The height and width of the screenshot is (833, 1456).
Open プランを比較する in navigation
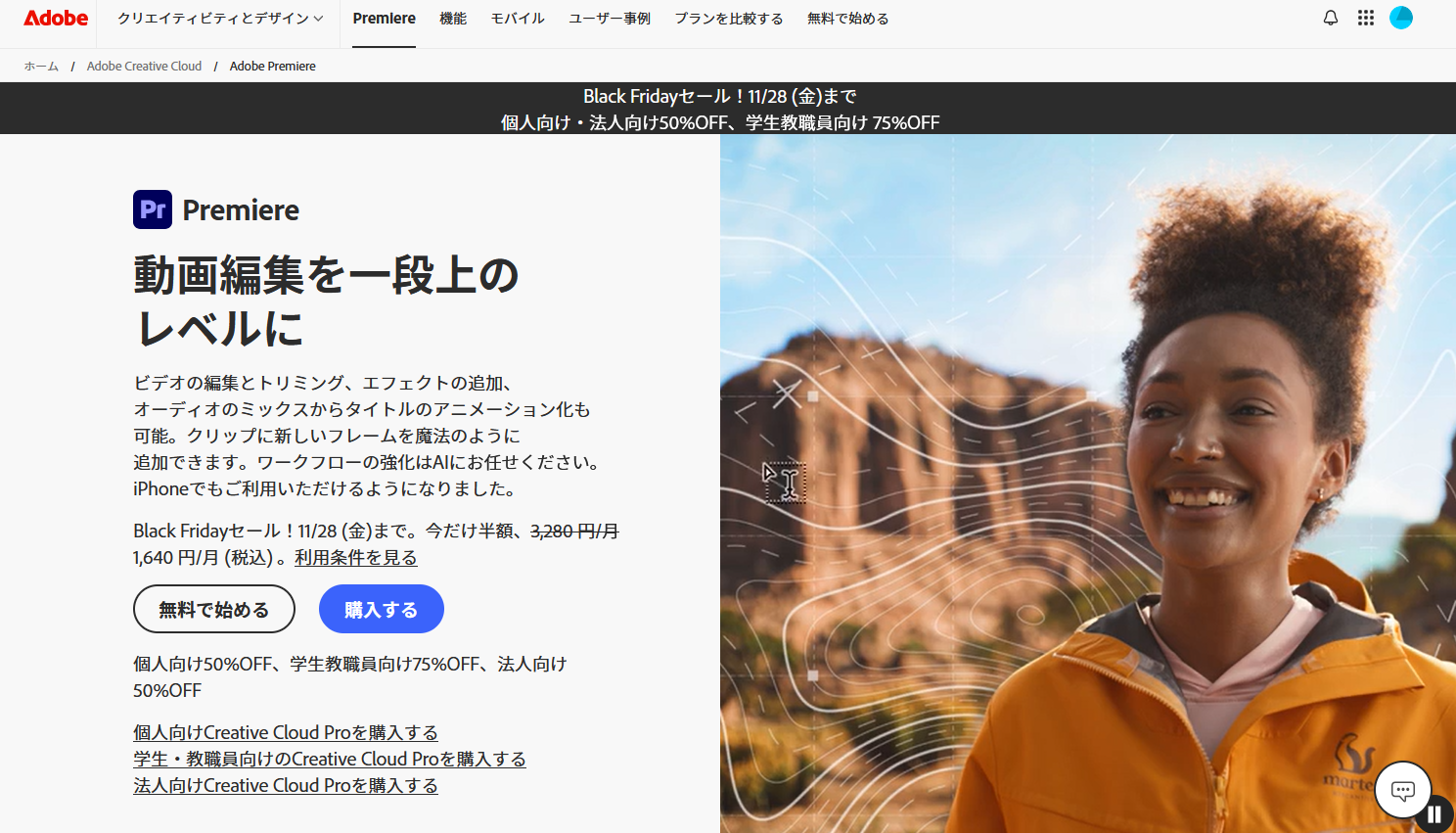click(729, 19)
